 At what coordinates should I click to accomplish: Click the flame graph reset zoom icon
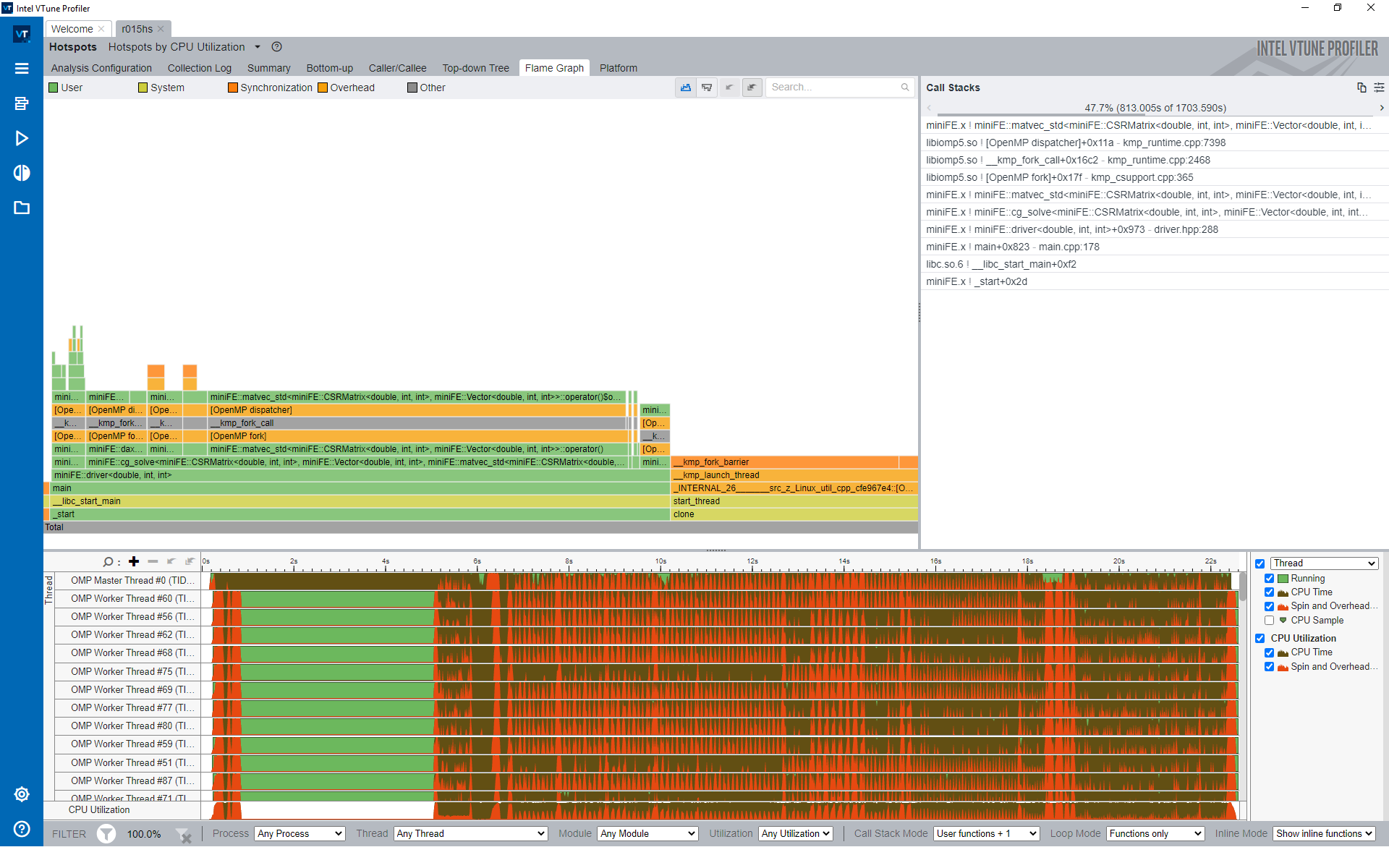pos(752,88)
